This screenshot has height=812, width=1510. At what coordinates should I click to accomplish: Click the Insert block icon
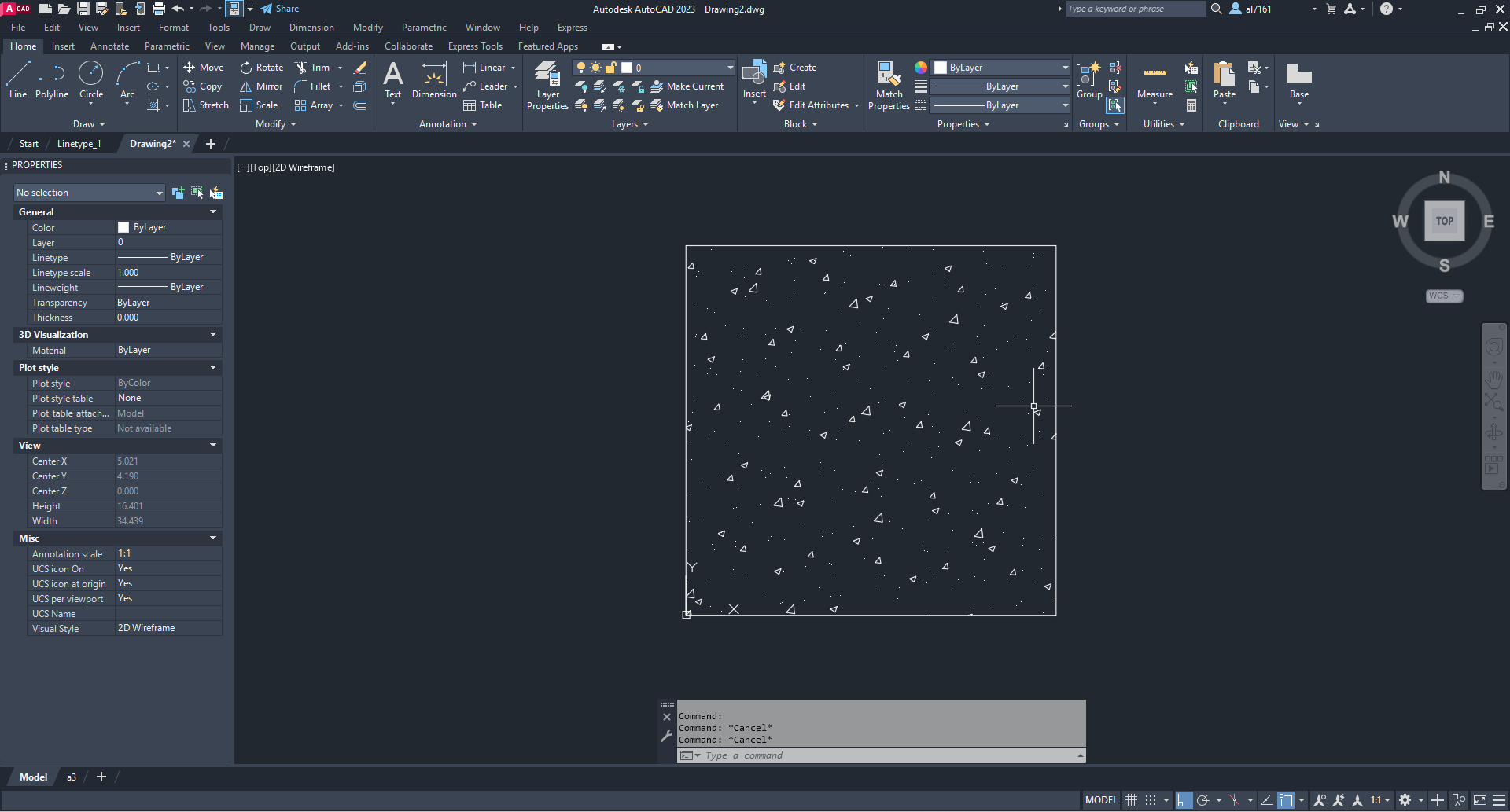point(754,81)
